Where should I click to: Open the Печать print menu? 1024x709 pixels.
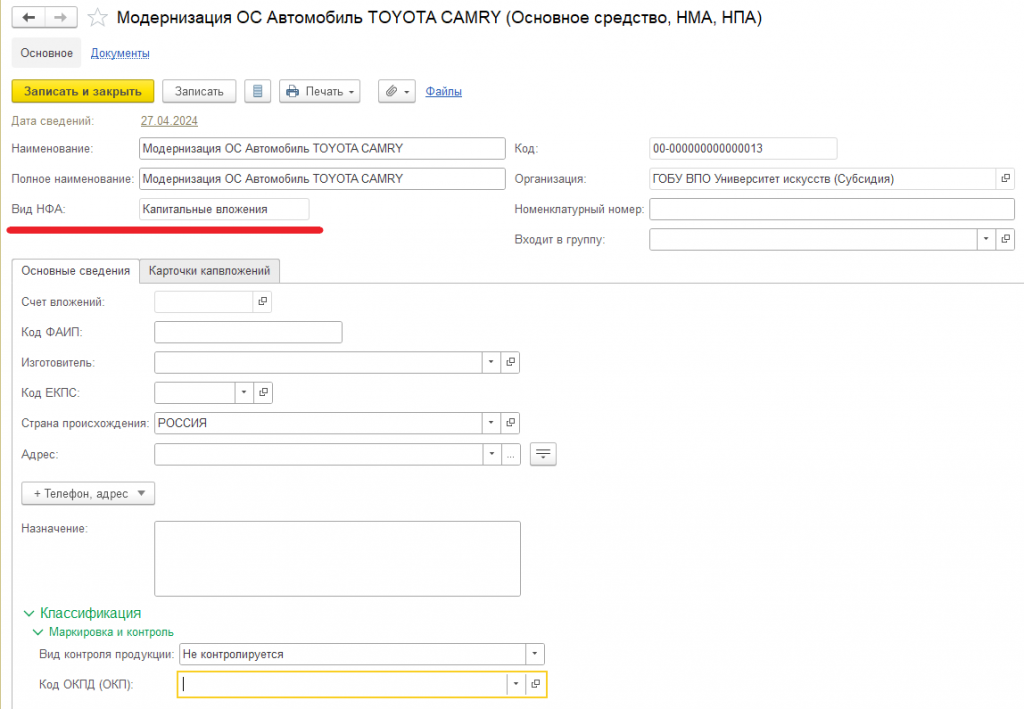(x=320, y=91)
